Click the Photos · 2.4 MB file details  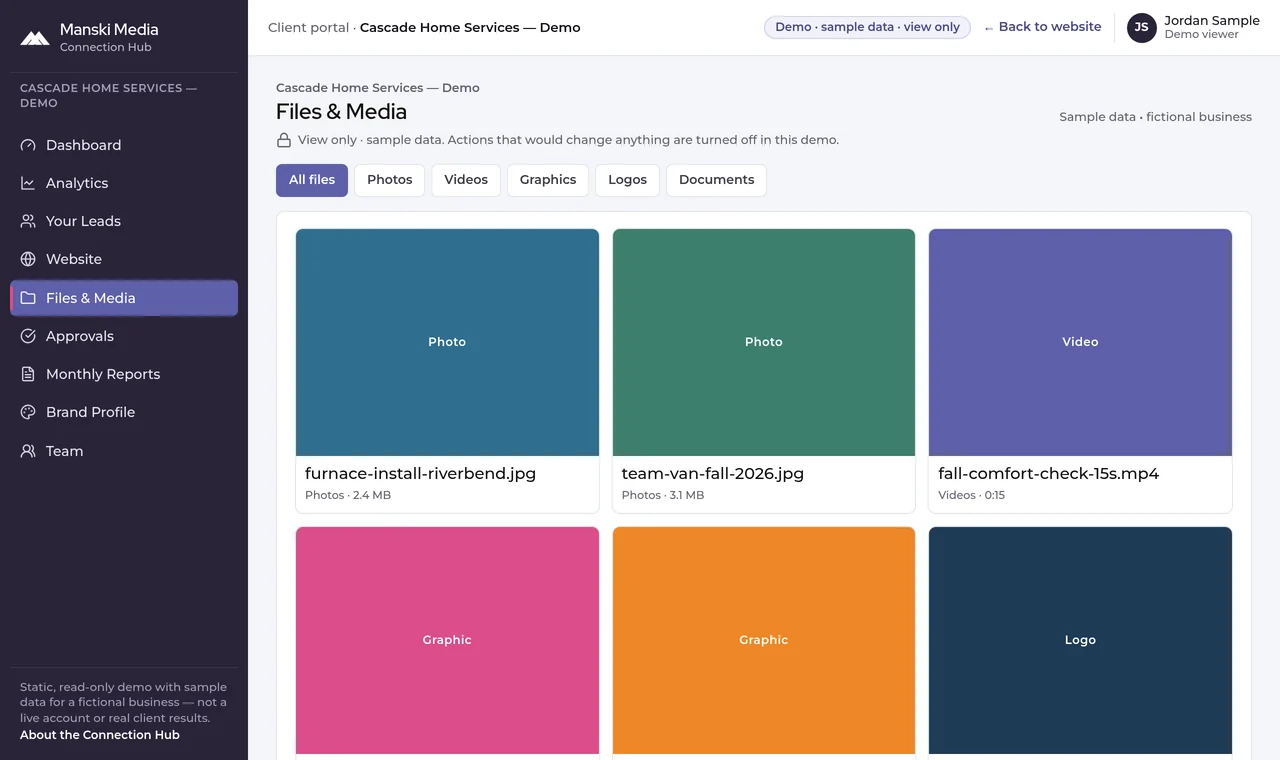(348, 495)
